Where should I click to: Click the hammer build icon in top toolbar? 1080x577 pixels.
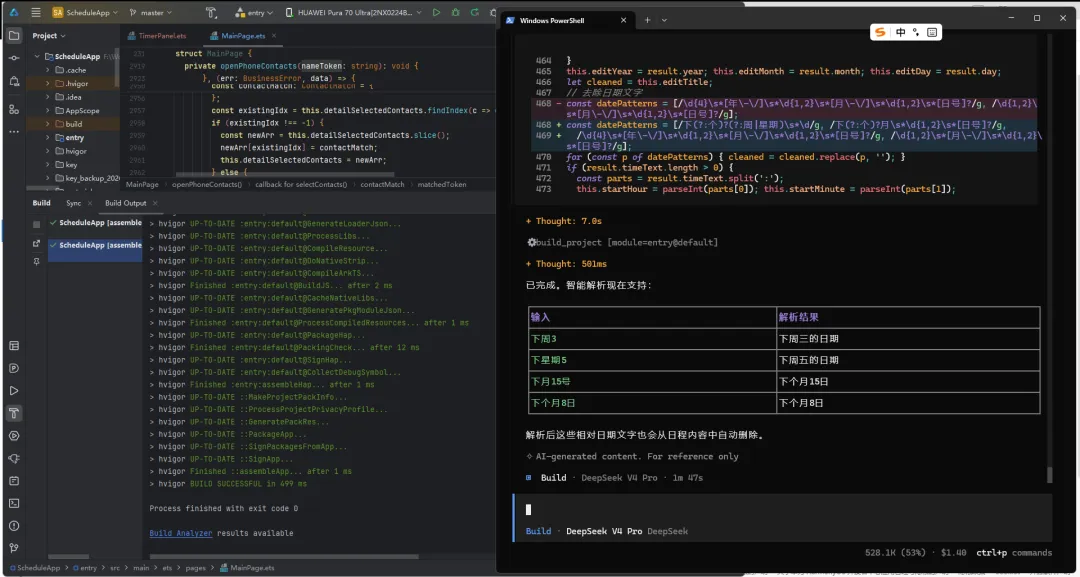click(x=211, y=12)
